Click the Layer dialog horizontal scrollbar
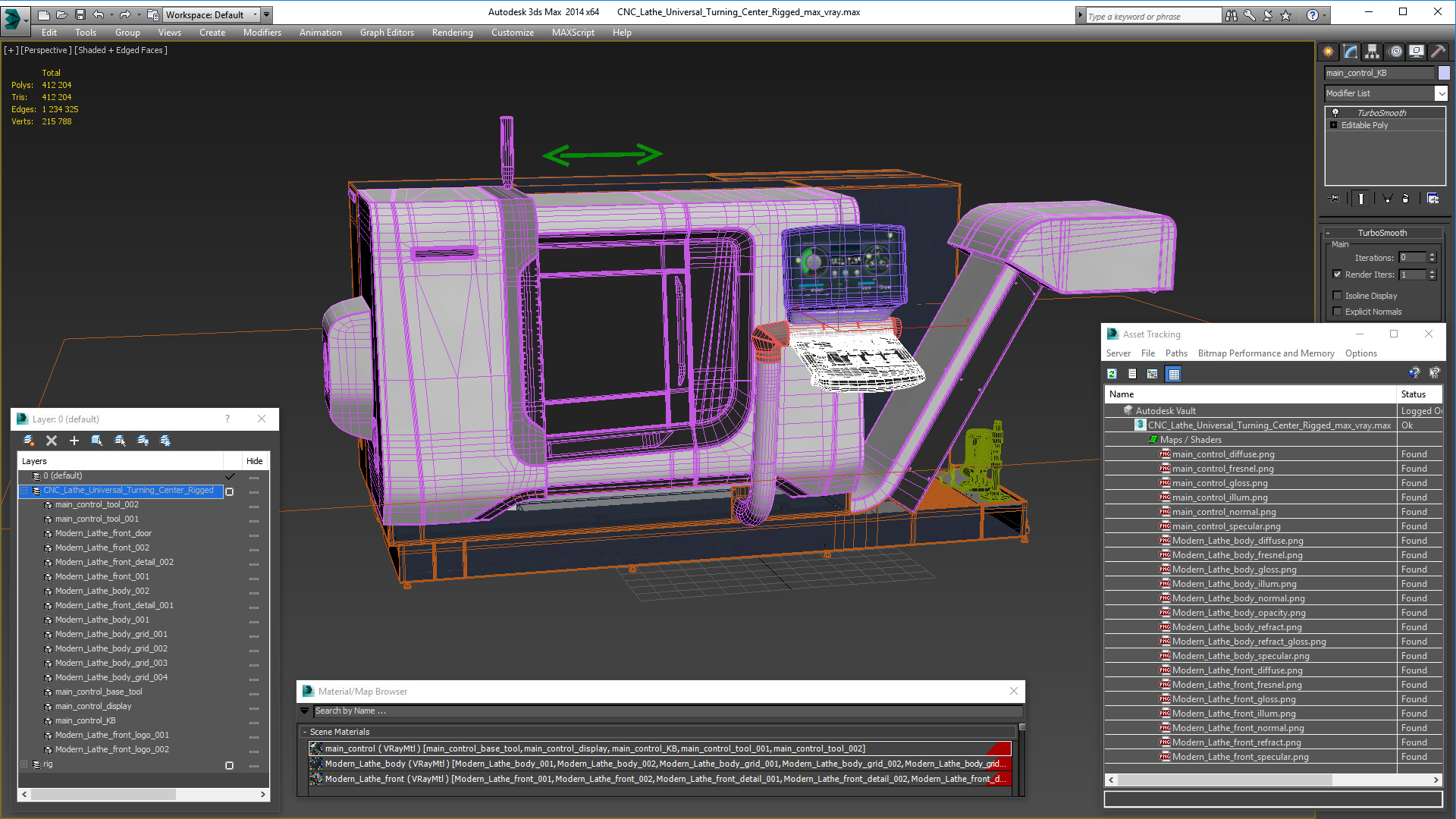Screen dimensions: 1456x819 143,794
